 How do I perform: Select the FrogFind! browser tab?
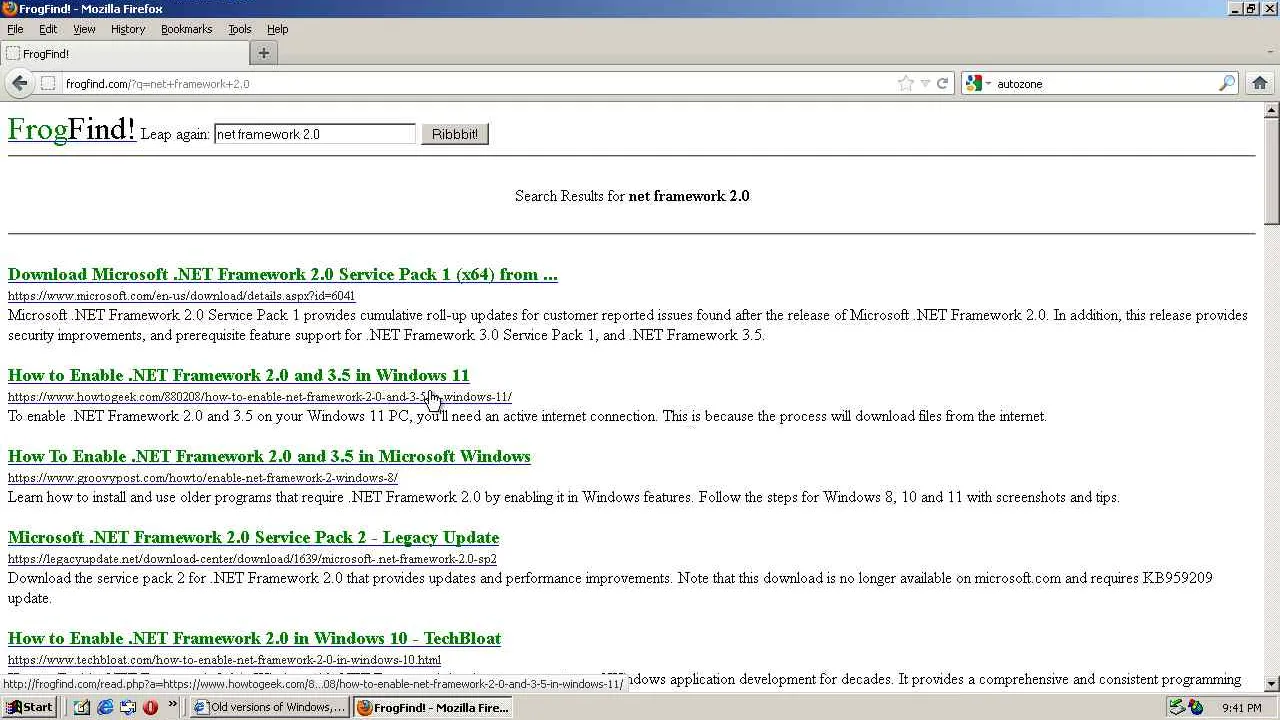tap(125, 54)
